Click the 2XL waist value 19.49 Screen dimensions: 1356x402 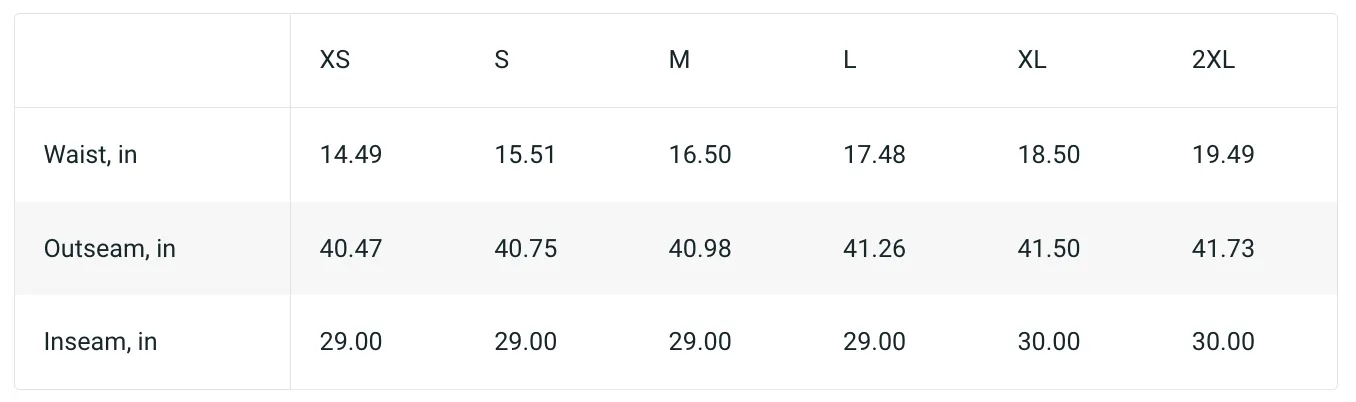(1223, 155)
